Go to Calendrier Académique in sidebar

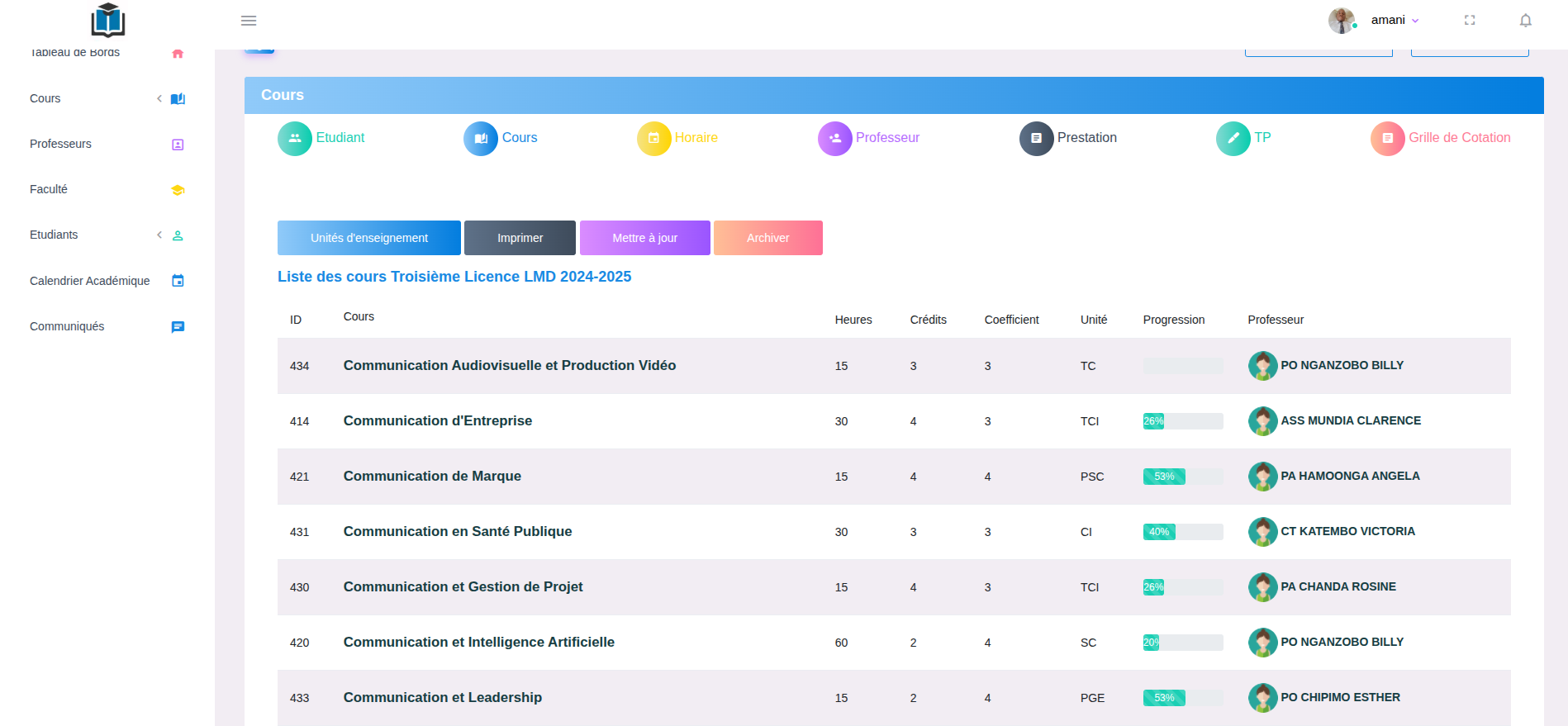tap(90, 281)
